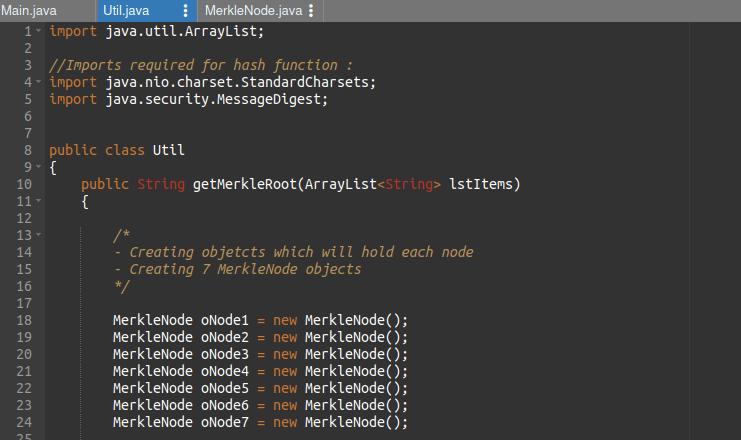
Task: Click the Util.java tab label
Action: tap(126, 11)
